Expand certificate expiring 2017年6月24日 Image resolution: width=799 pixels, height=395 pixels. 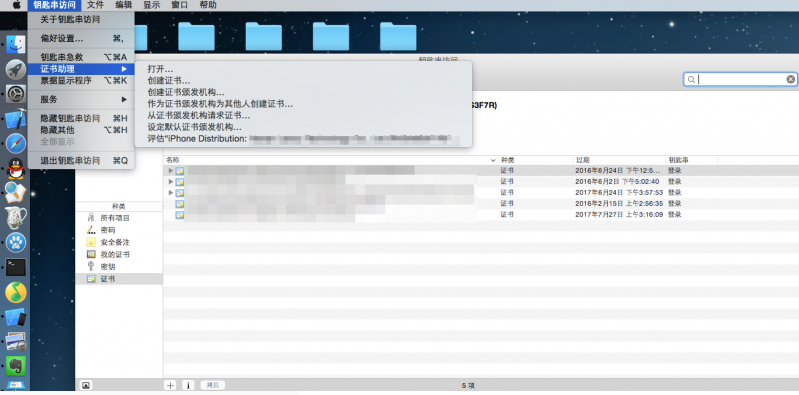171,193
